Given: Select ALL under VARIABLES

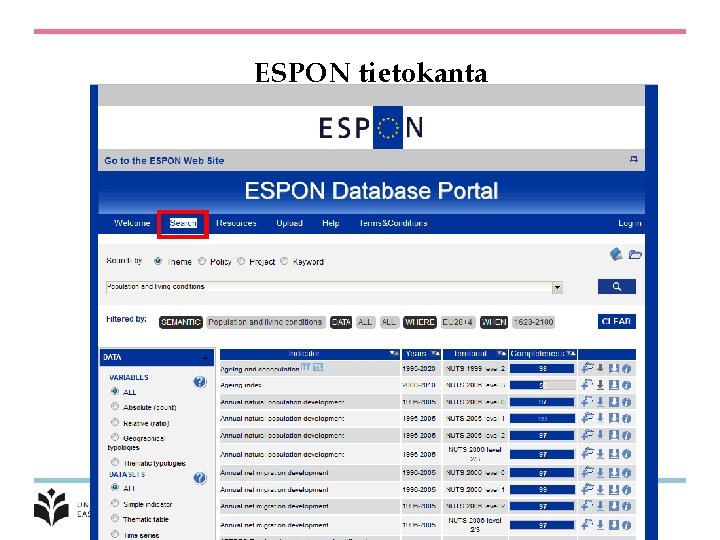Looking at the screenshot, I should [115, 391].
